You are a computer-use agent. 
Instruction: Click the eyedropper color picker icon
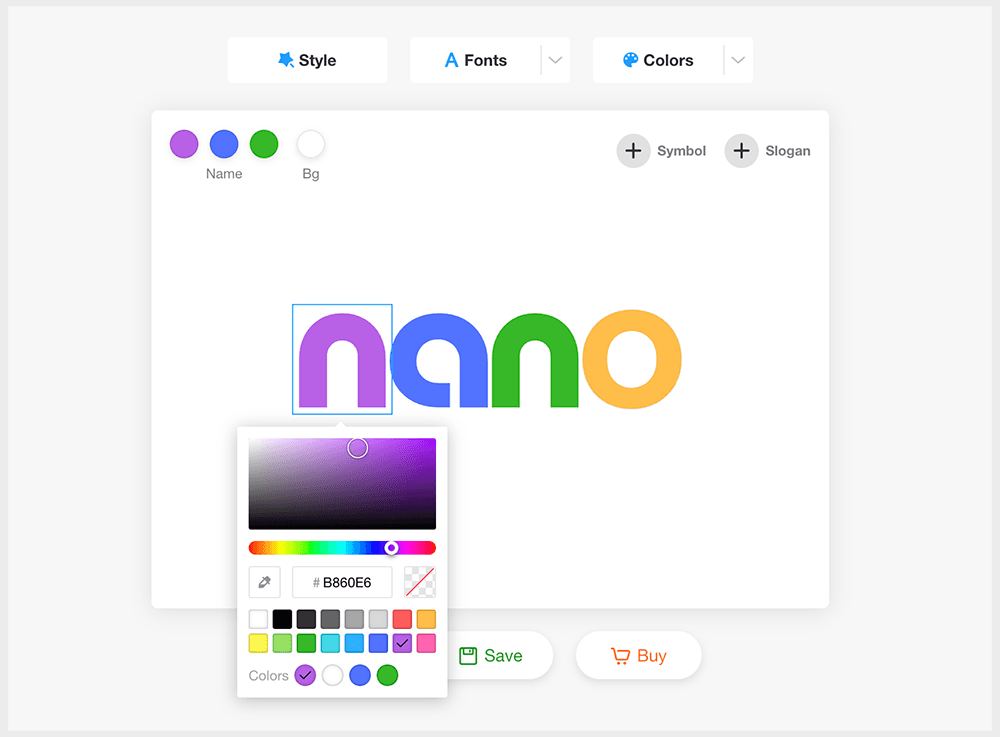(265, 582)
